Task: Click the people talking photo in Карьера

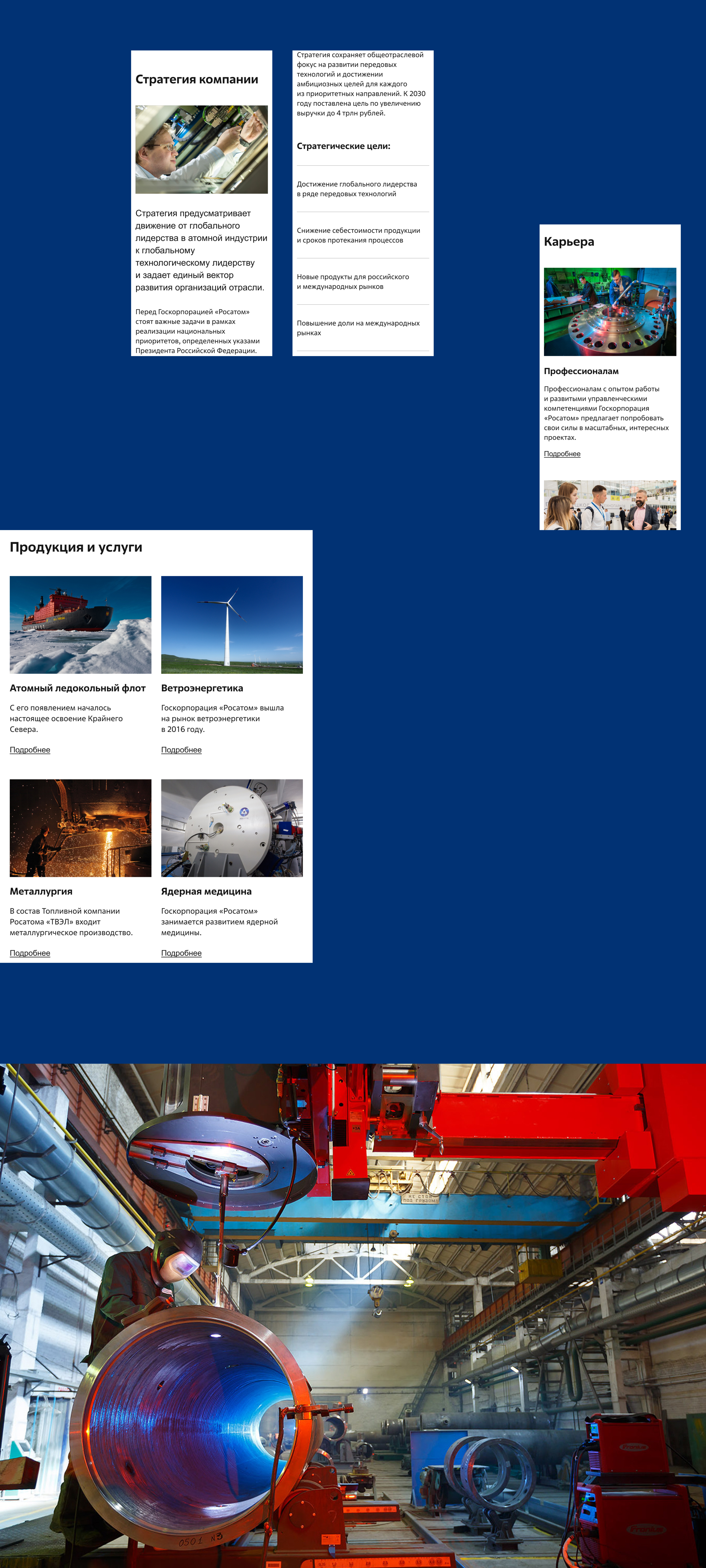Action: pos(610,505)
